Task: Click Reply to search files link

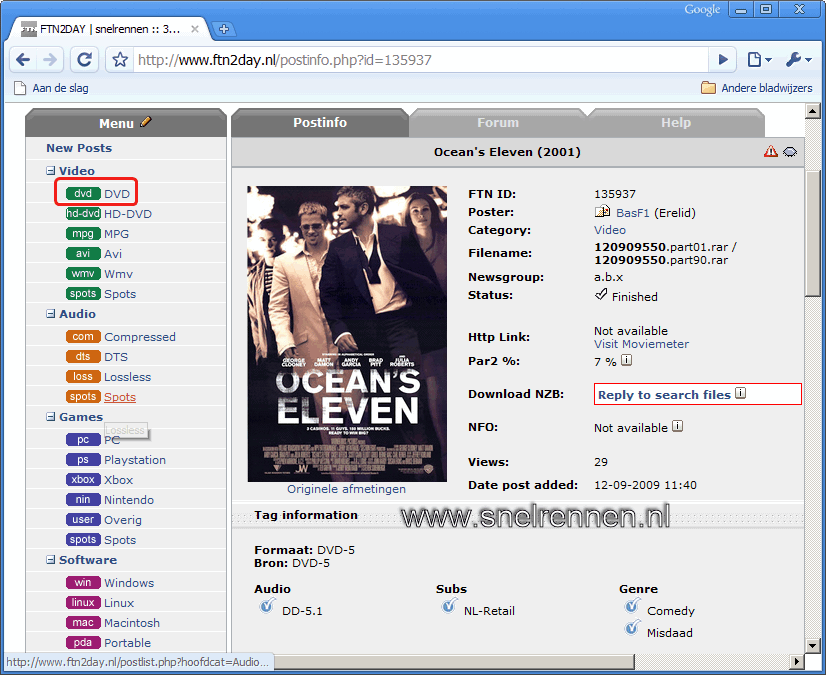Action: click(664, 395)
